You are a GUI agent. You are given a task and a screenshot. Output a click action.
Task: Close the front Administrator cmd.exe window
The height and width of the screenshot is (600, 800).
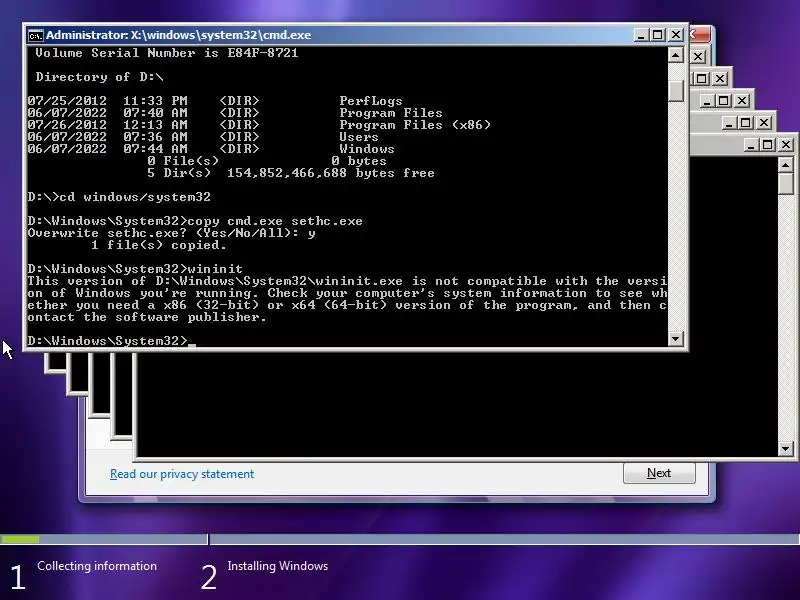676,35
